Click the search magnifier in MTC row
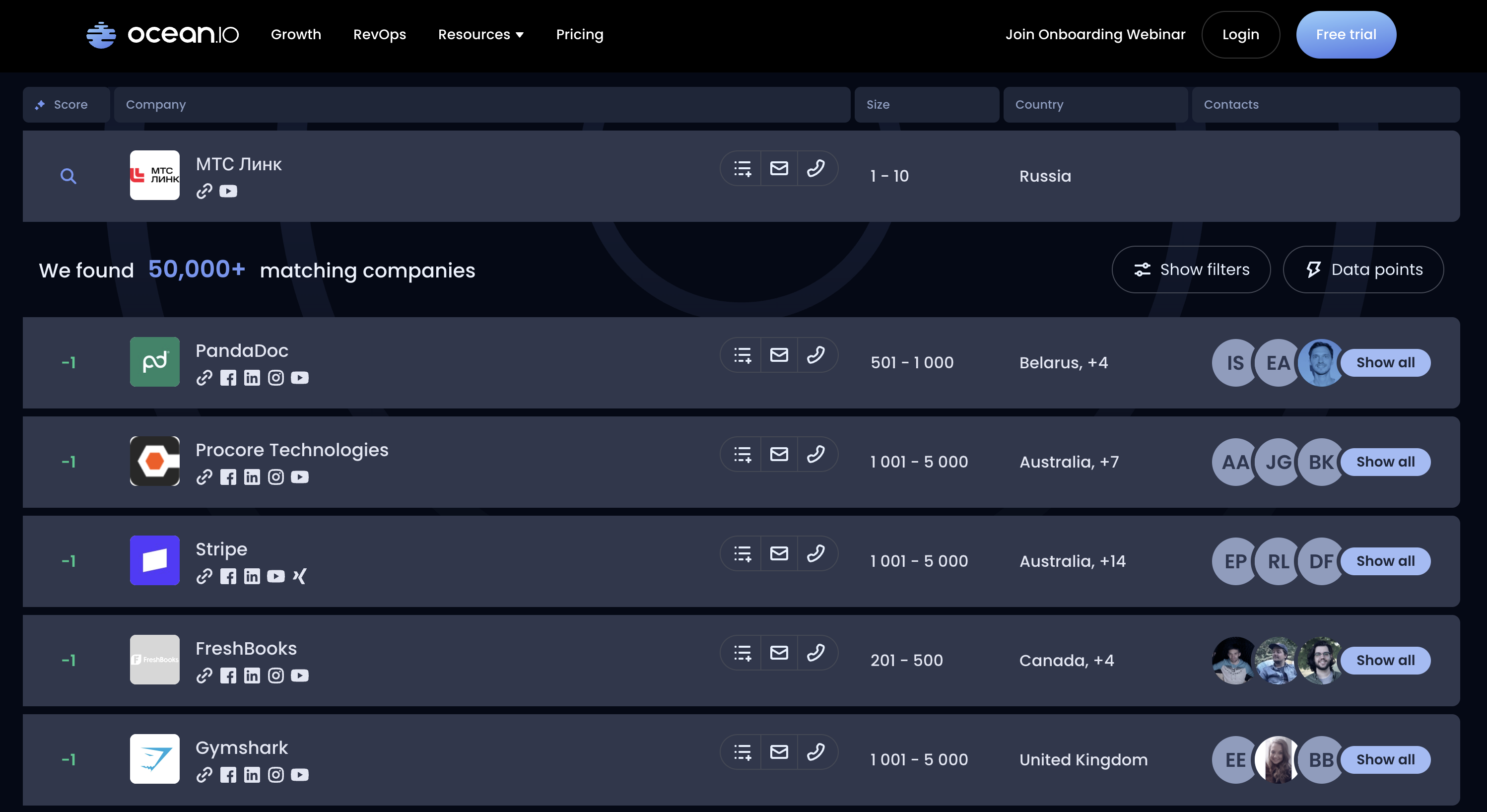The height and width of the screenshot is (812, 1487). (x=68, y=176)
